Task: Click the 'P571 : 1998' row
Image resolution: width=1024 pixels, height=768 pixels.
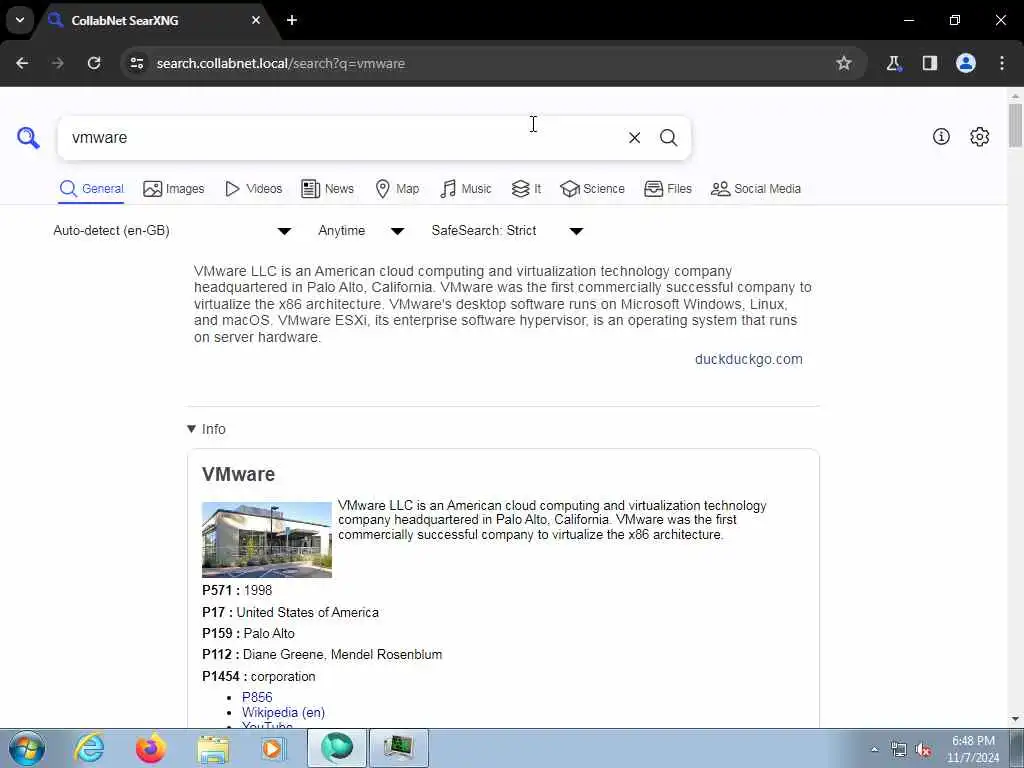Action: point(237,590)
